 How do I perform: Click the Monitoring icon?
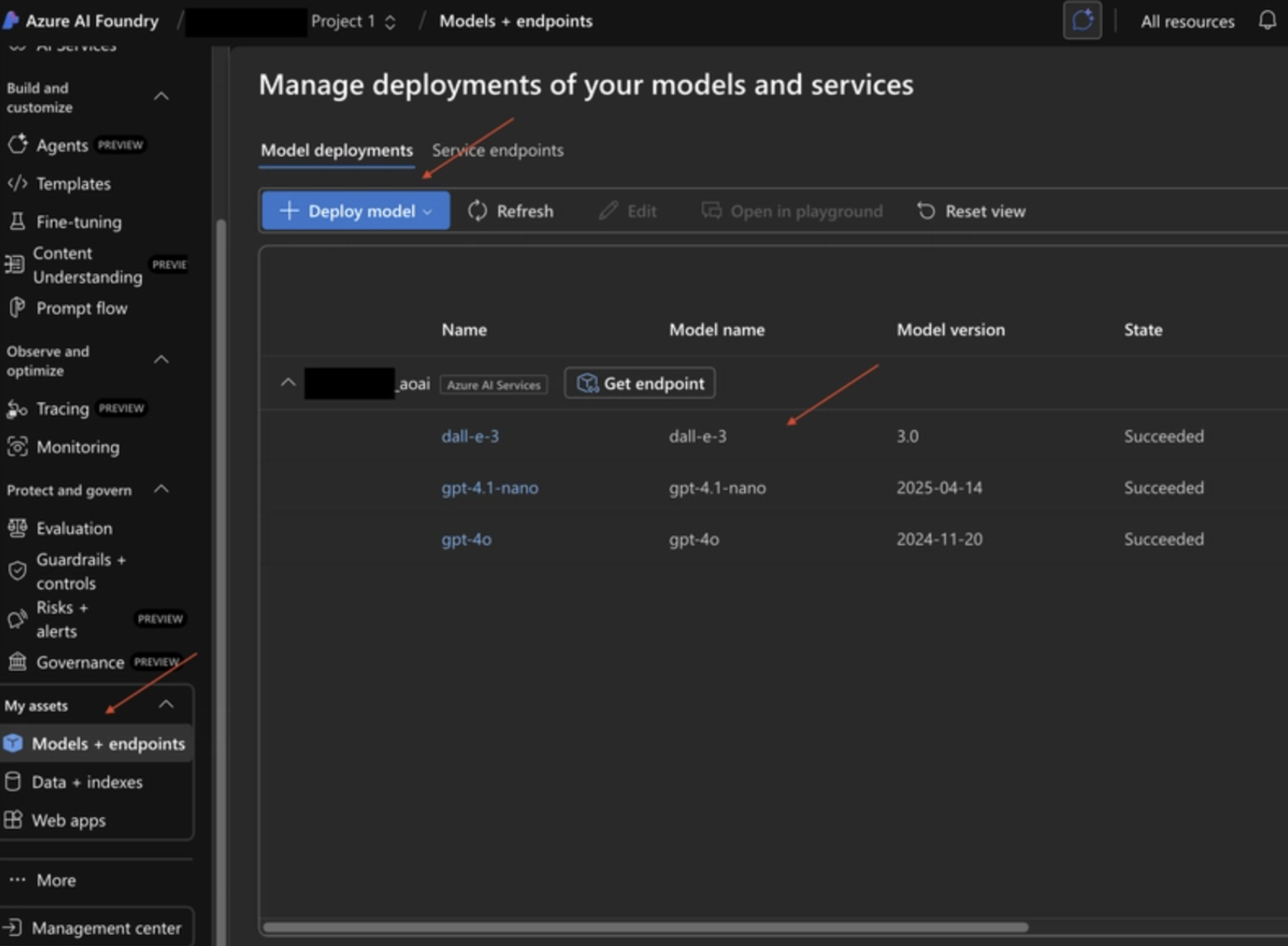[x=17, y=447]
